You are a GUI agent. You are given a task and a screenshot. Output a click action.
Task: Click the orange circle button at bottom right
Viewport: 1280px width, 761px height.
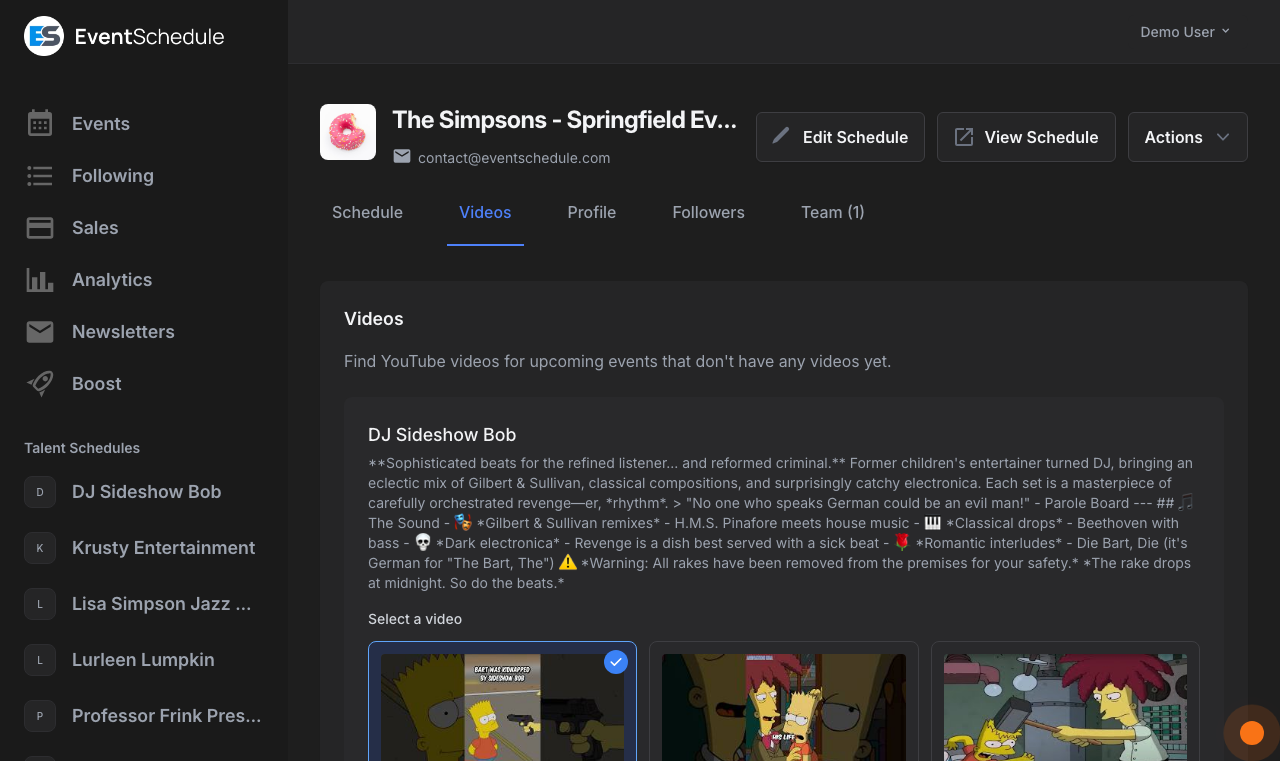pyautogui.click(x=1252, y=733)
